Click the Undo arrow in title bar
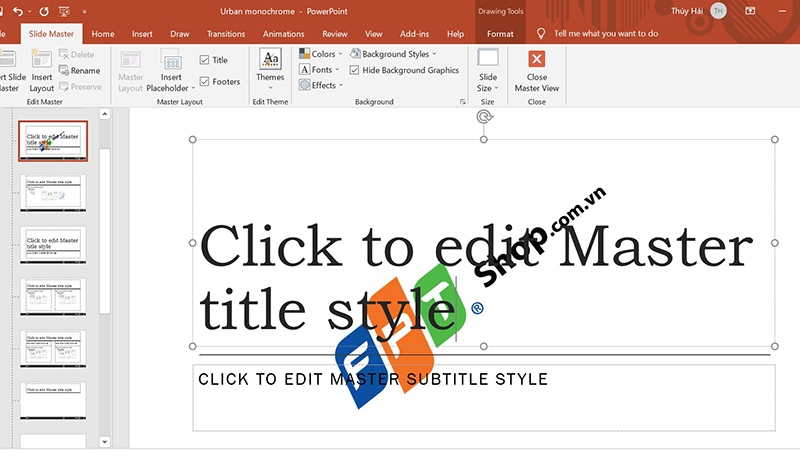Image resolution: width=800 pixels, height=450 pixels. point(17,11)
